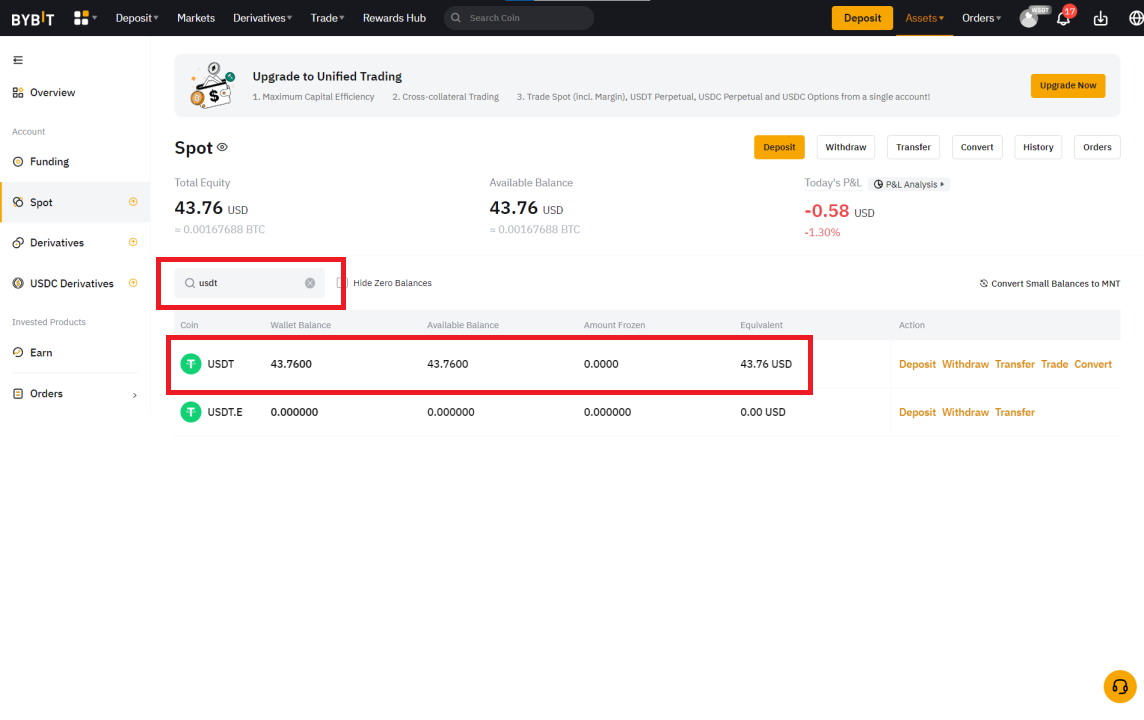This screenshot has height=720, width=1144.
Task: Click the upgrade banner wallet illustration
Action: tap(212, 85)
